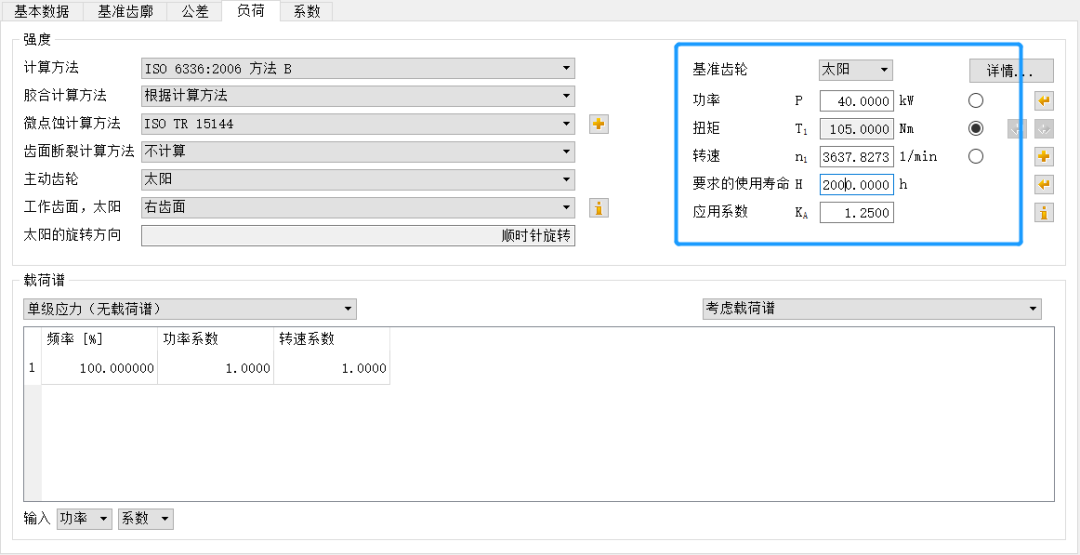Open 胶合计算方法 dropdown

pyautogui.click(x=357, y=96)
